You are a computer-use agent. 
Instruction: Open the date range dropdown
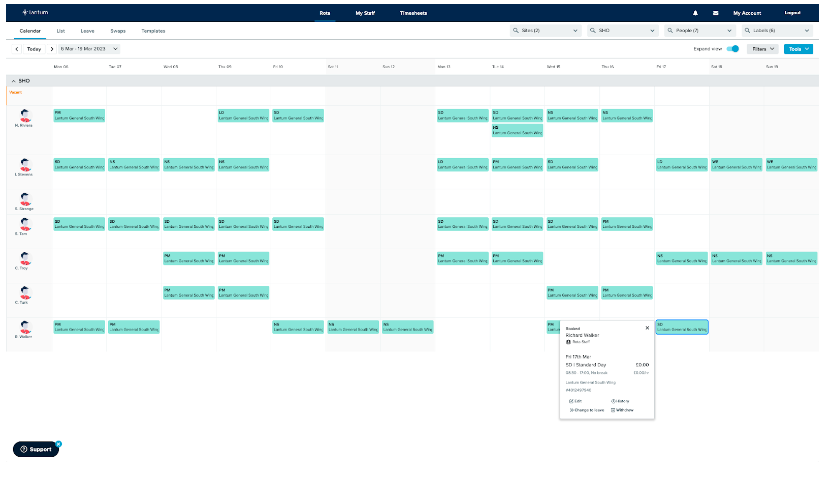pos(89,49)
